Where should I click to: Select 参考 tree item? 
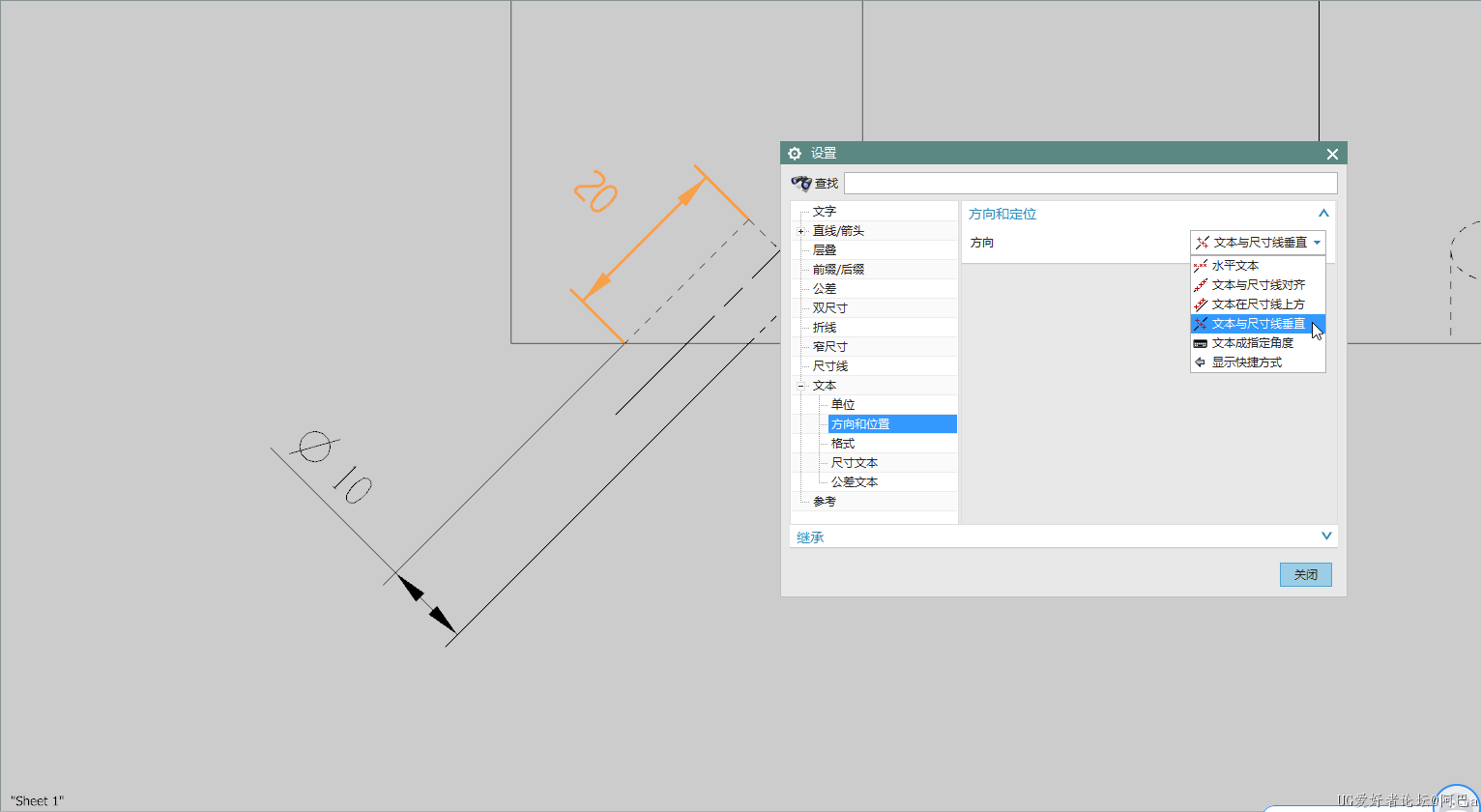[825, 502]
